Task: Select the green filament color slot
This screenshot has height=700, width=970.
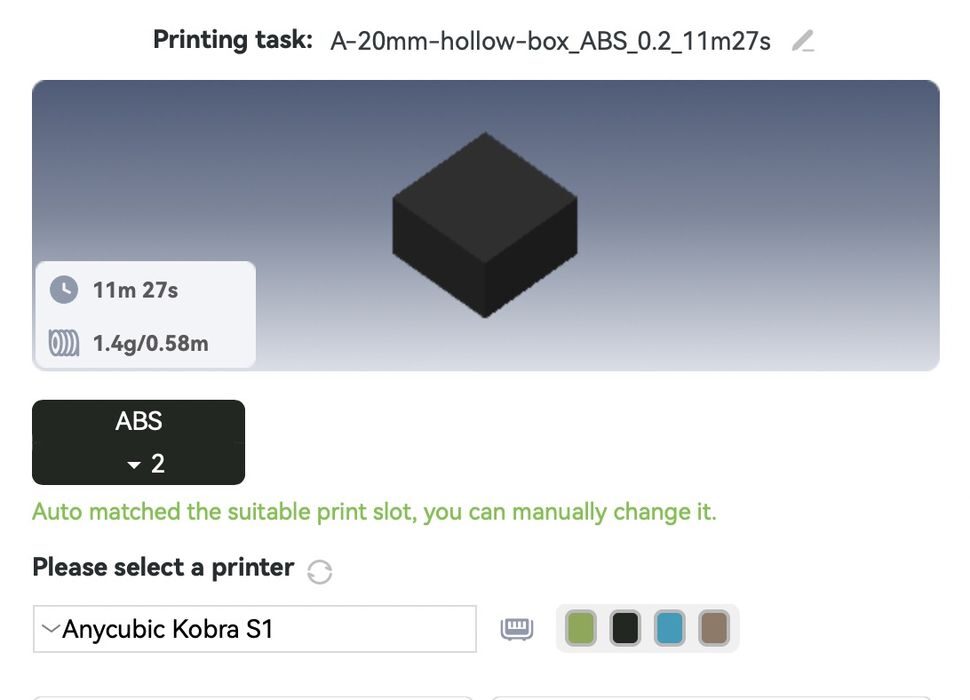Action: [581, 629]
